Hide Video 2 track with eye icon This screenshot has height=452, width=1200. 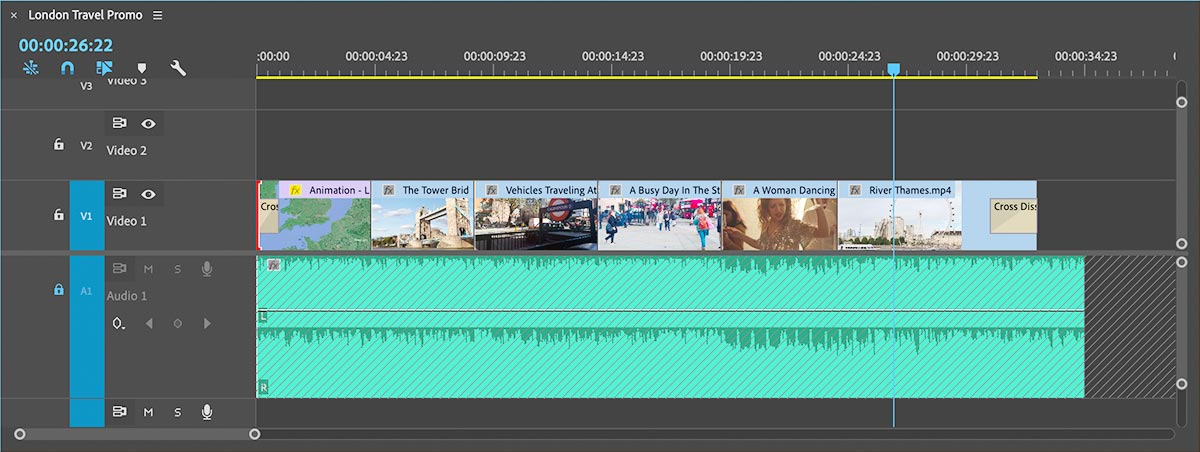click(x=148, y=124)
